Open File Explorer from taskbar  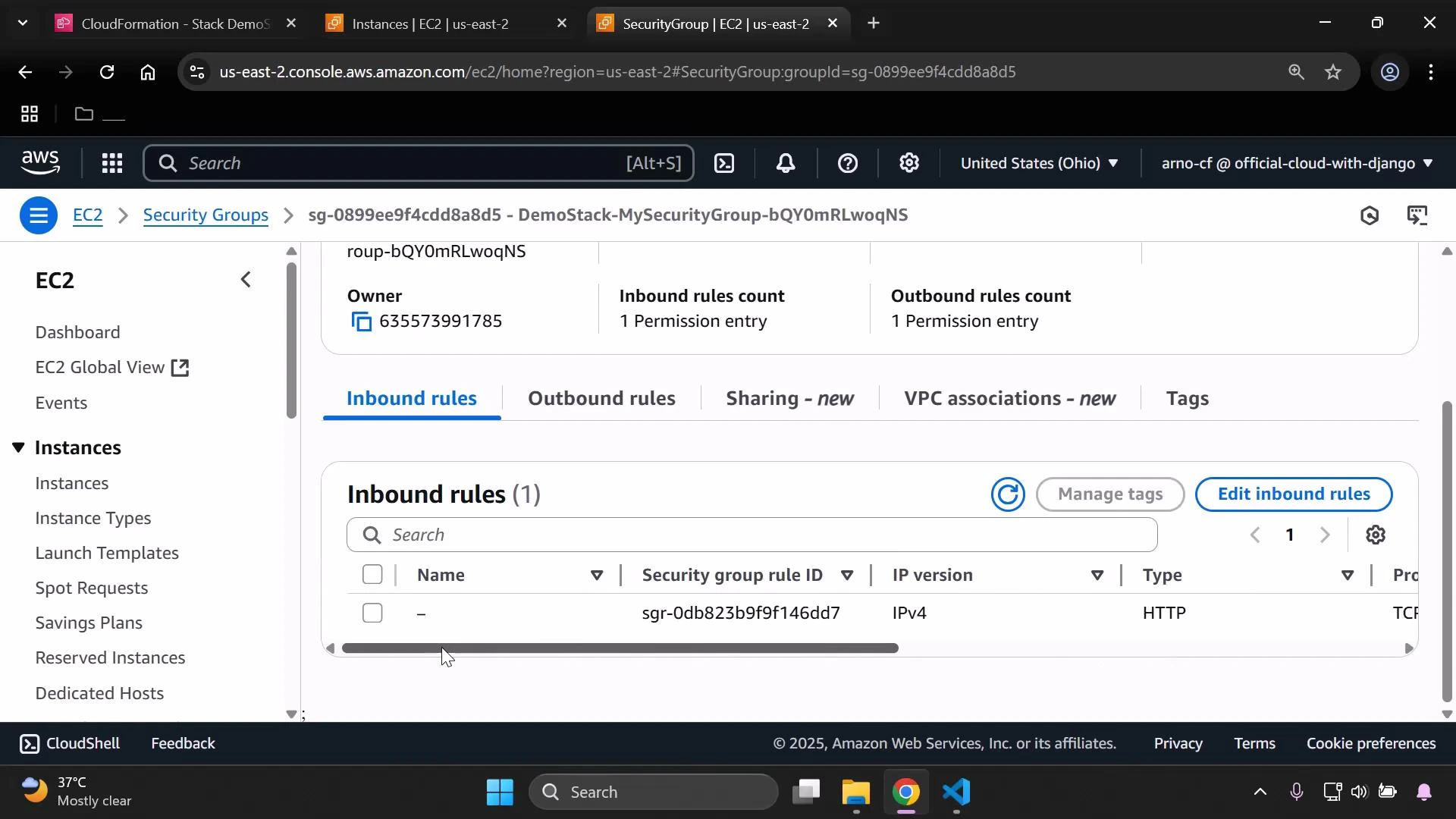pos(856,792)
